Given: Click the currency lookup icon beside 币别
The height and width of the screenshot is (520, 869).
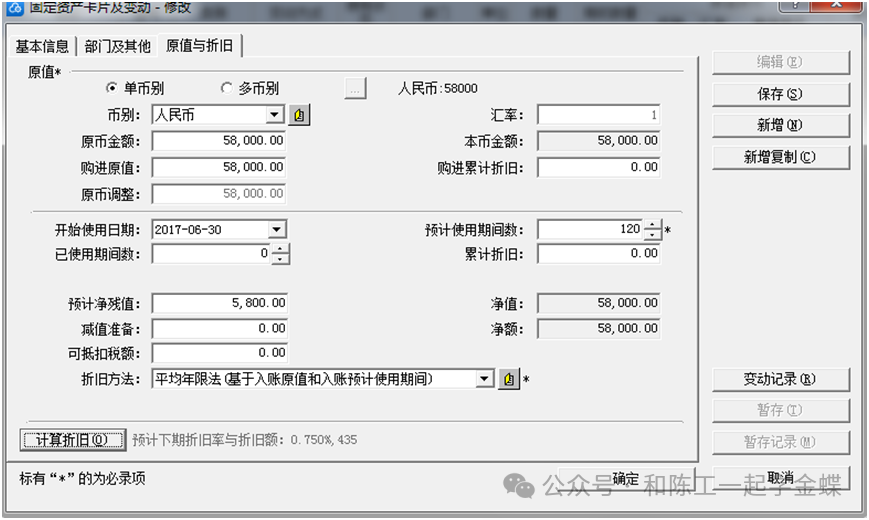Looking at the screenshot, I should (x=300, y=115).
